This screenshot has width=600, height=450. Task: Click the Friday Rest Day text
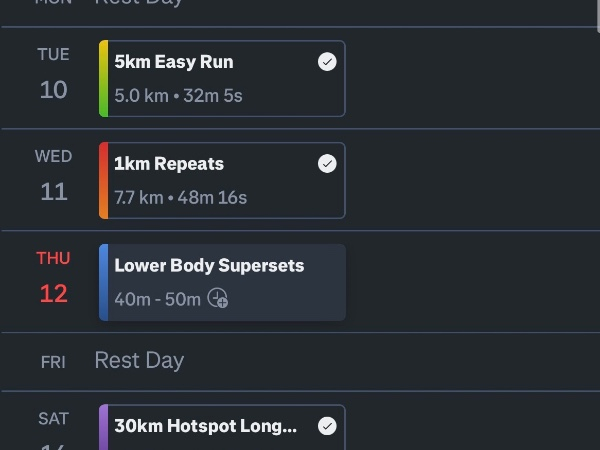(x=139, y=361)
